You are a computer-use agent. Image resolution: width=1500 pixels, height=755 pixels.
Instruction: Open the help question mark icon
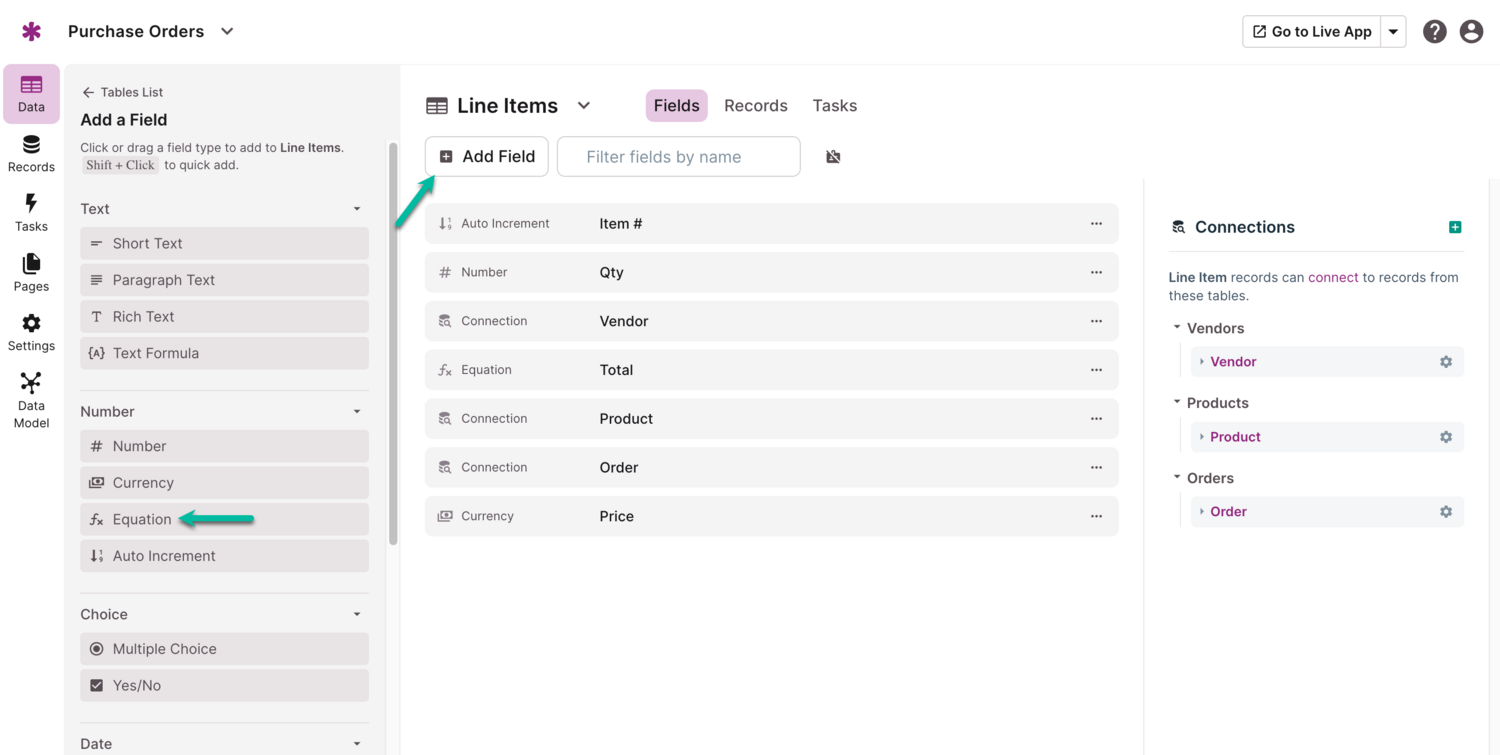click(x=1434, y=31)
